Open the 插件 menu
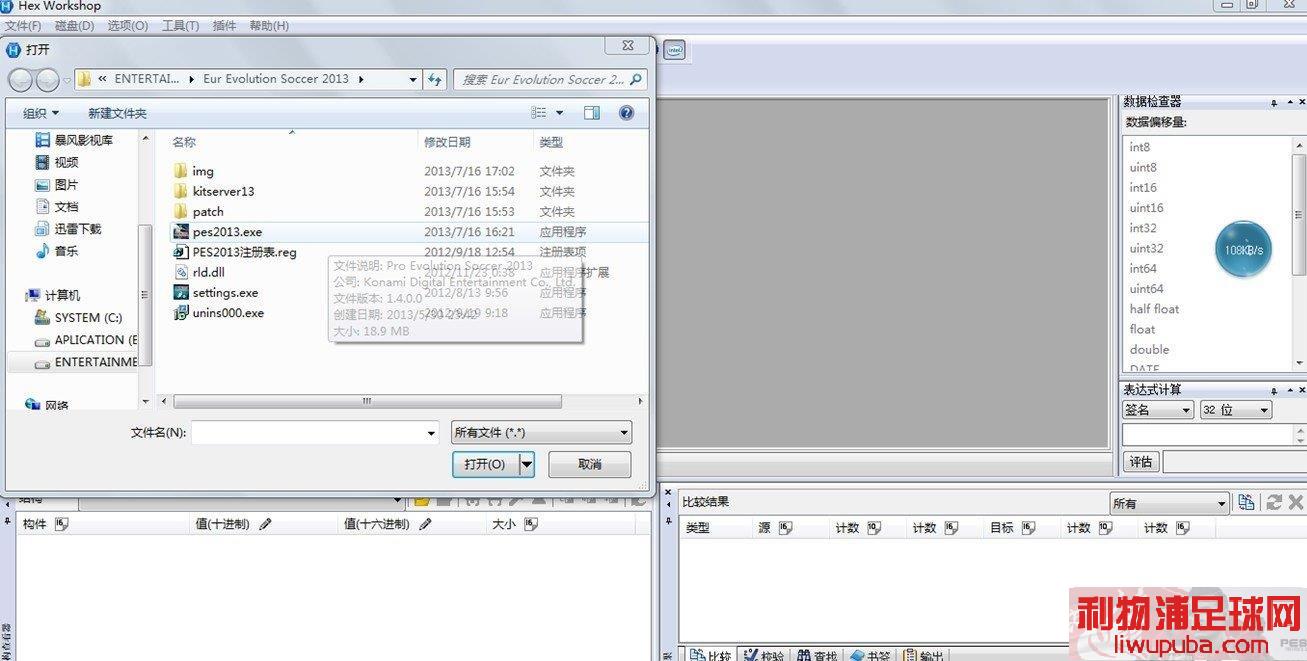The image size is (1307, 661). click(224, 25)
